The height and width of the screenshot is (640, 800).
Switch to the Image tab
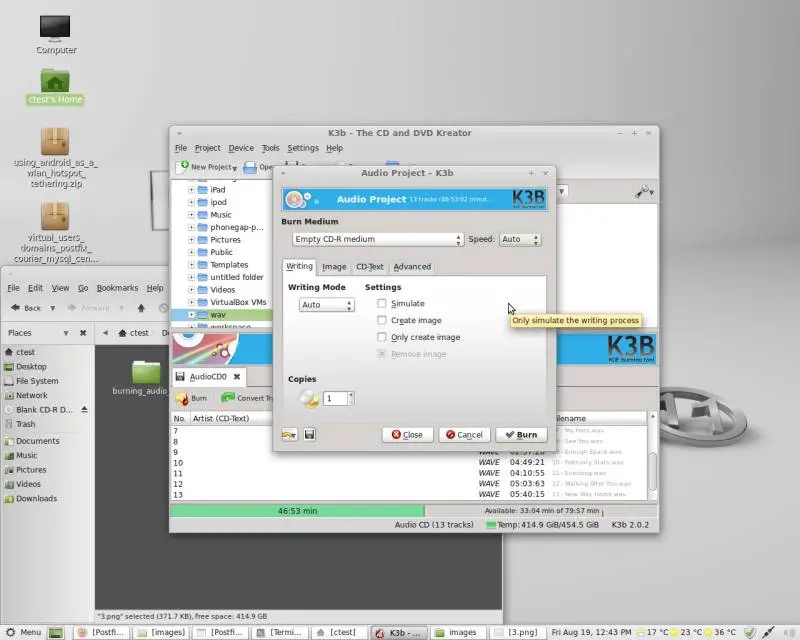(x=334, y=267)
